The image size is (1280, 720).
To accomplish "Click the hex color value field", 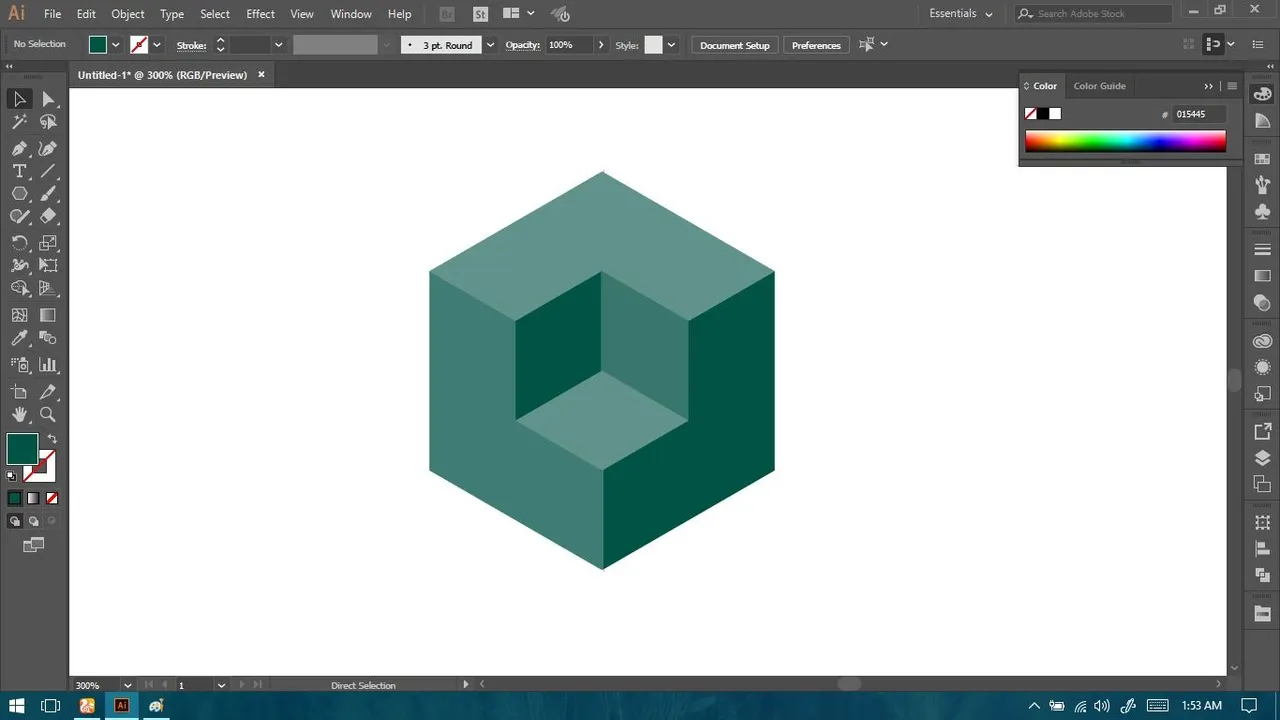I will click(x=1200, y=114).
